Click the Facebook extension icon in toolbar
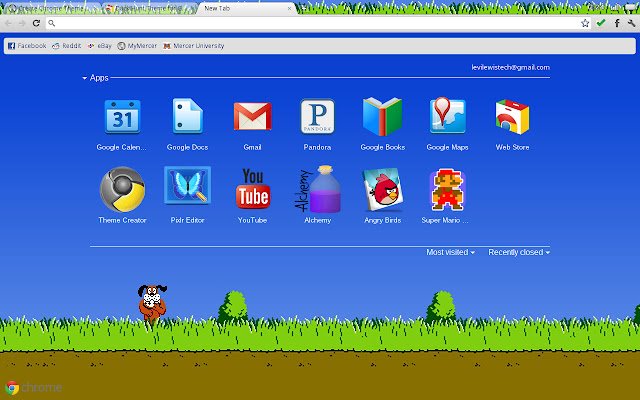 pyautogui.click(x=617, y=23)
